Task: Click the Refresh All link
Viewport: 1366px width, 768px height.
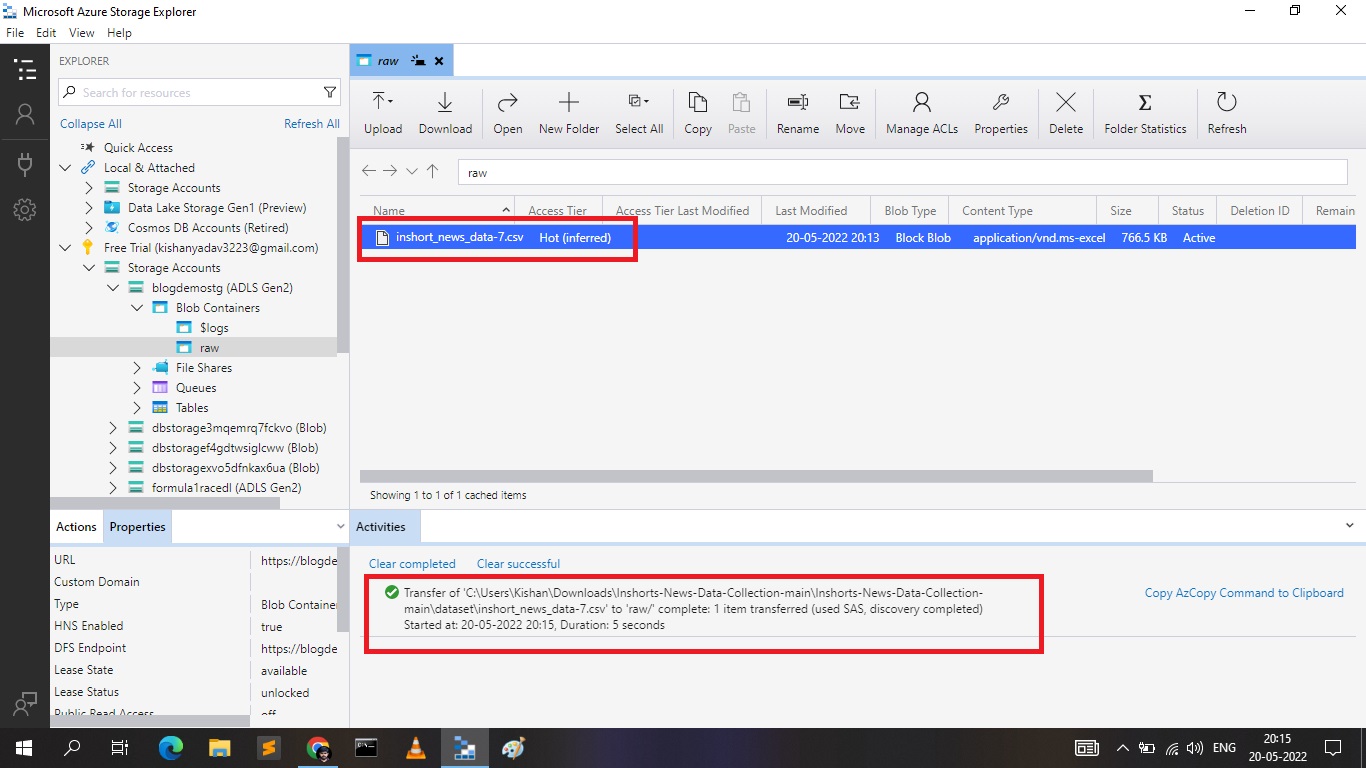Action: (312, 124)
